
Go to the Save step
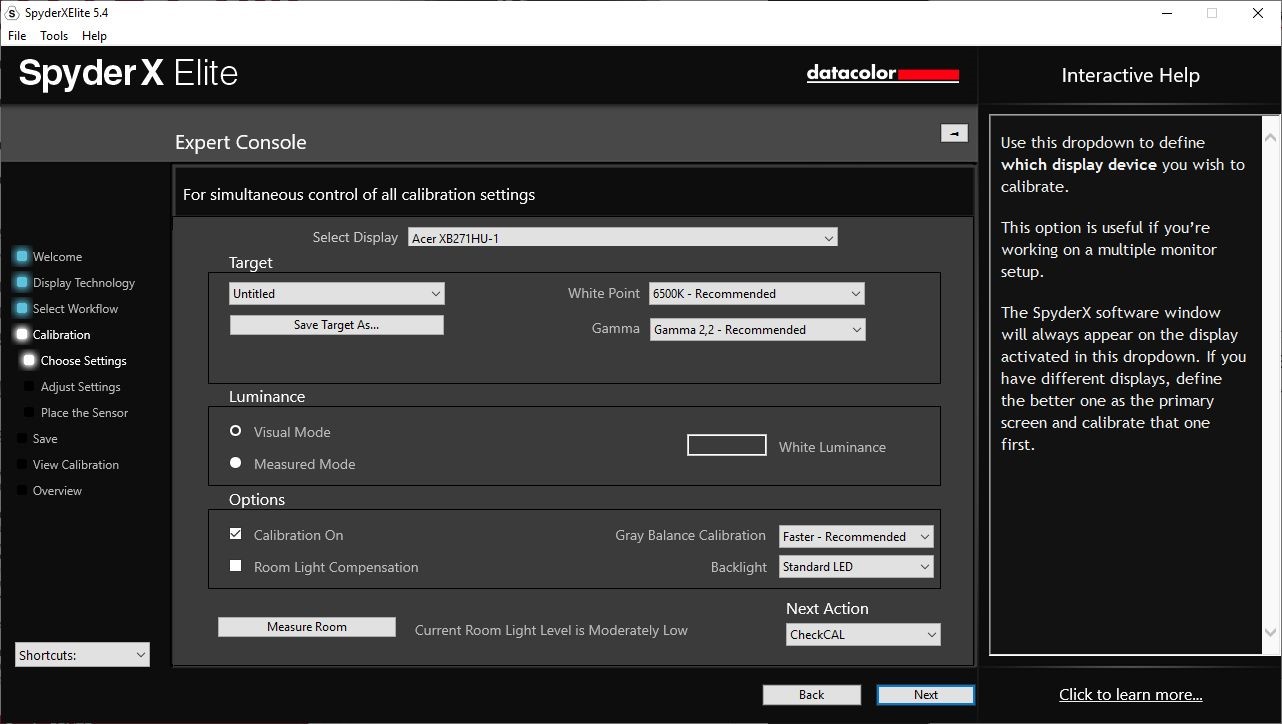click(45, 439)
